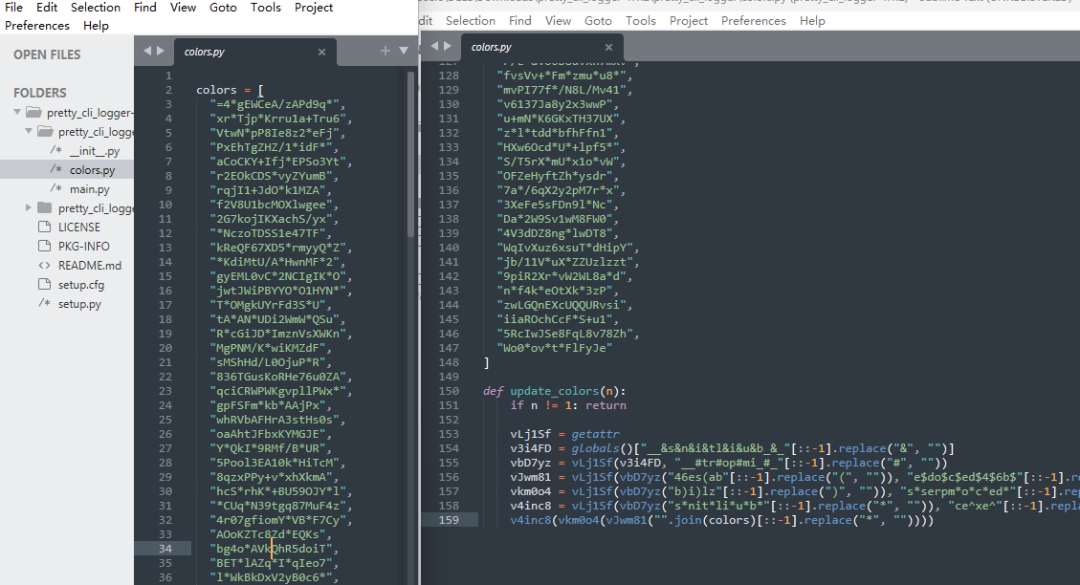Screen dimensions: 1080x585
Task: Open Tools menu in right window
Action: point(641,21)
